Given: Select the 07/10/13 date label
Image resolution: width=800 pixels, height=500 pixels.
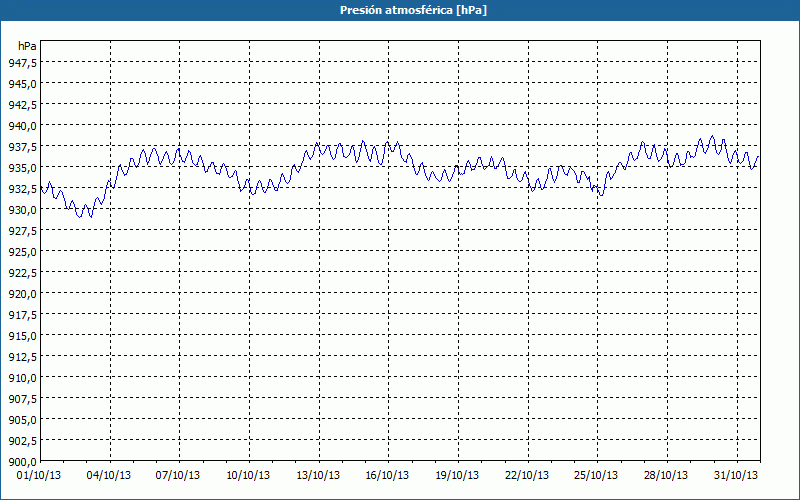Looking at the screenshot, I should (x=178, y=476).
